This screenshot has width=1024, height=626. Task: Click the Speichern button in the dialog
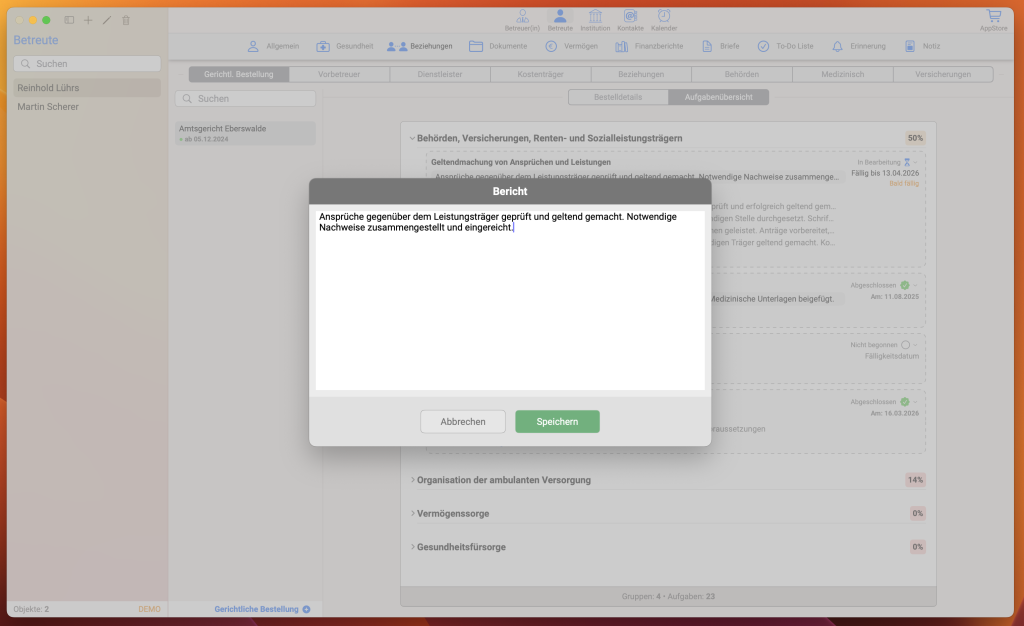click(x=557, y=422)
